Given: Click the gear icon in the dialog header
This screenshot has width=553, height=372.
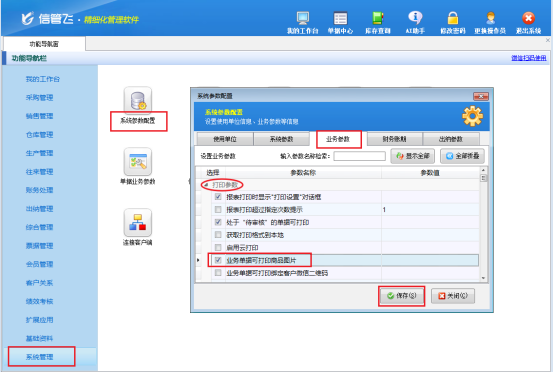Looking at the screenshot, I should pyautogui.click(x=473, y=116).
